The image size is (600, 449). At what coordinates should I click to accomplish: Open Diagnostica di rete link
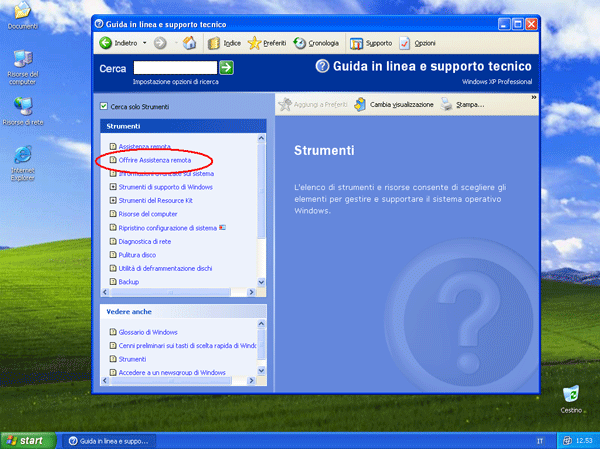click(145, 242)
